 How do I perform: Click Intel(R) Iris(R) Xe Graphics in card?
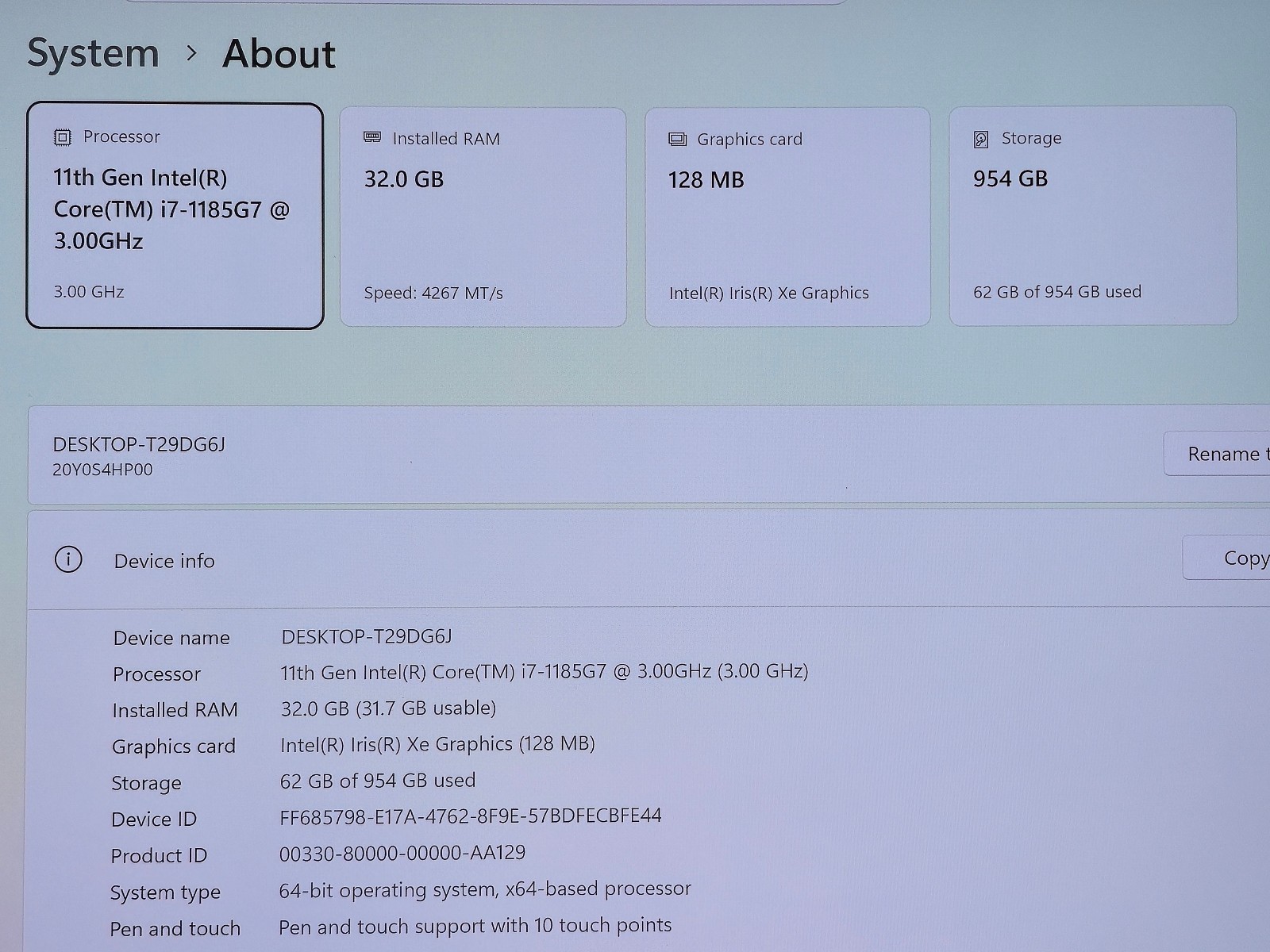(768, 293)
